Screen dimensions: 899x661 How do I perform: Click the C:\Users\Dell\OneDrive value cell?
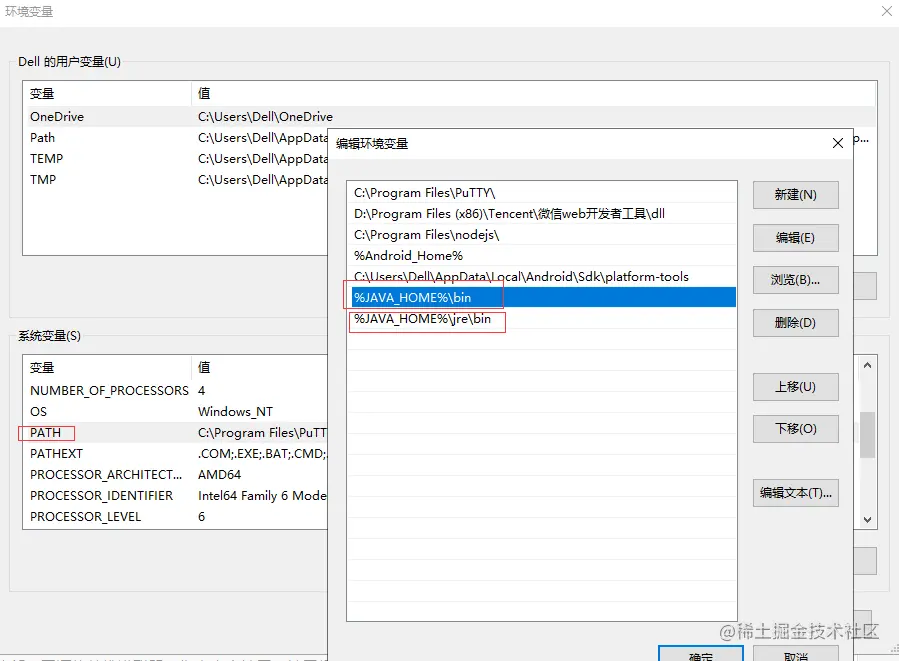(x=265, y=116)
